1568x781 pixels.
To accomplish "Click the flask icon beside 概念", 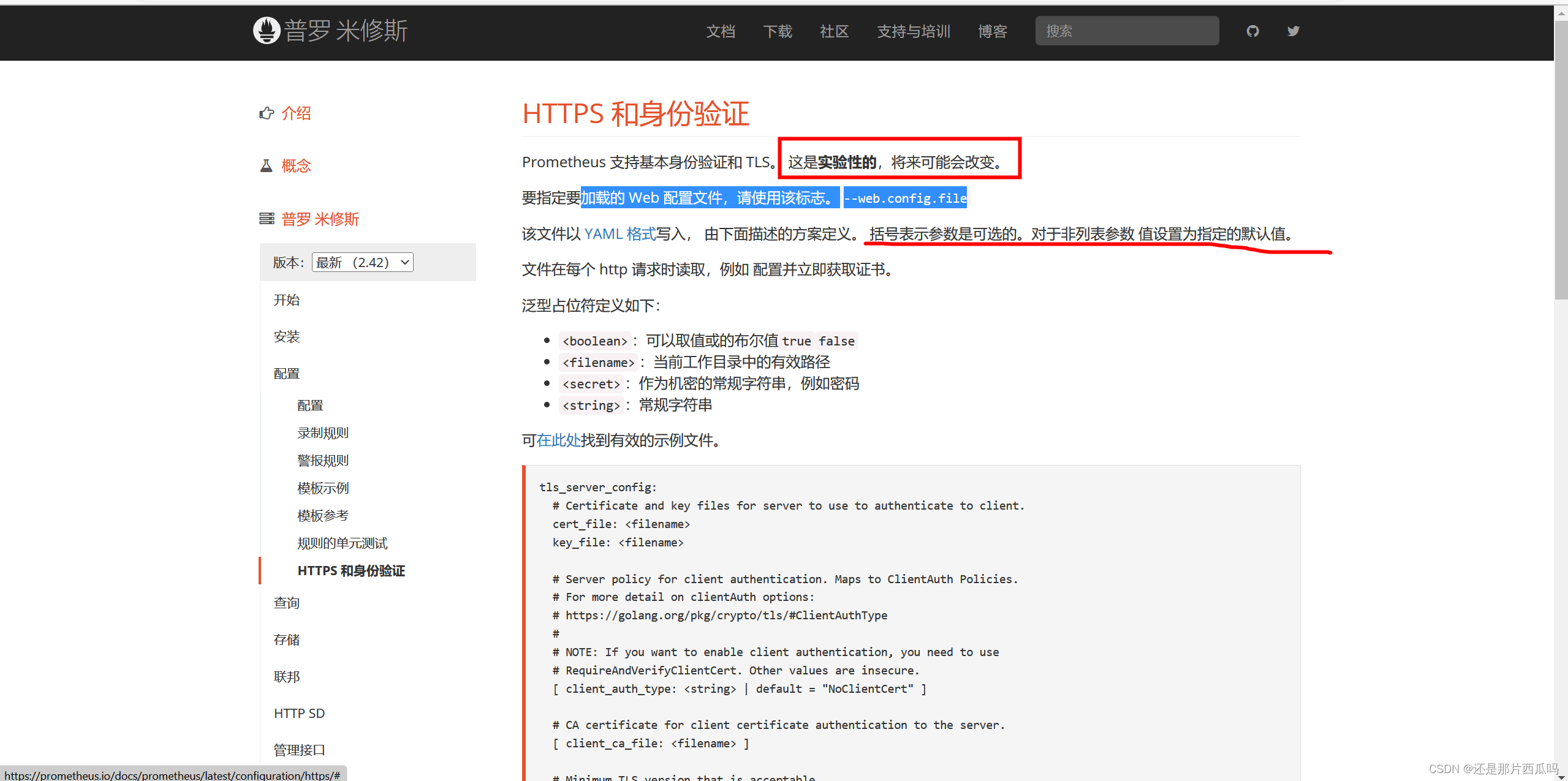I will click(267, 166).
